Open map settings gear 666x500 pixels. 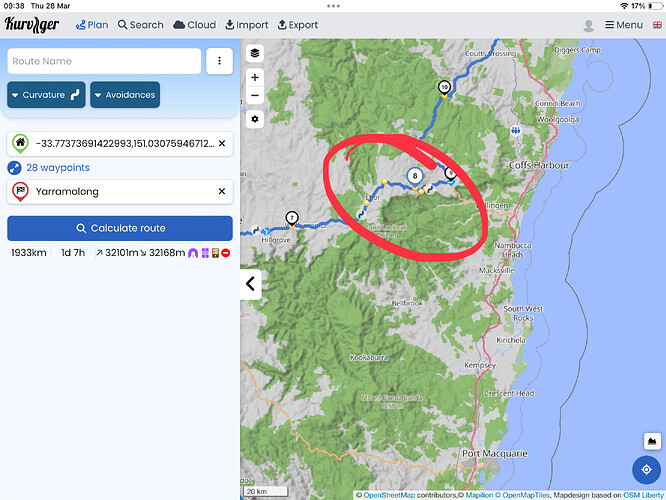(x=255, y=119)
